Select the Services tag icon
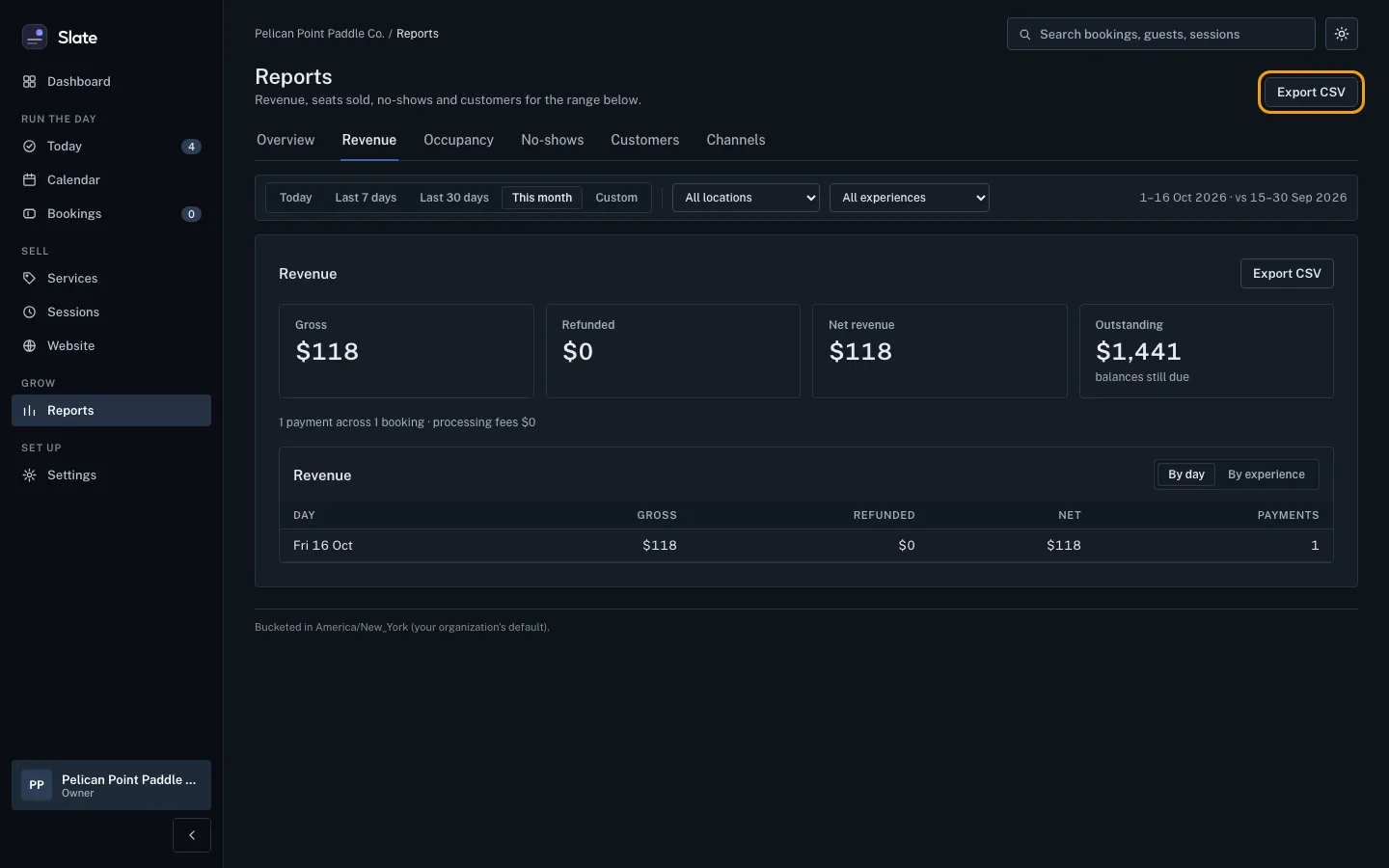 pos(29,279)
